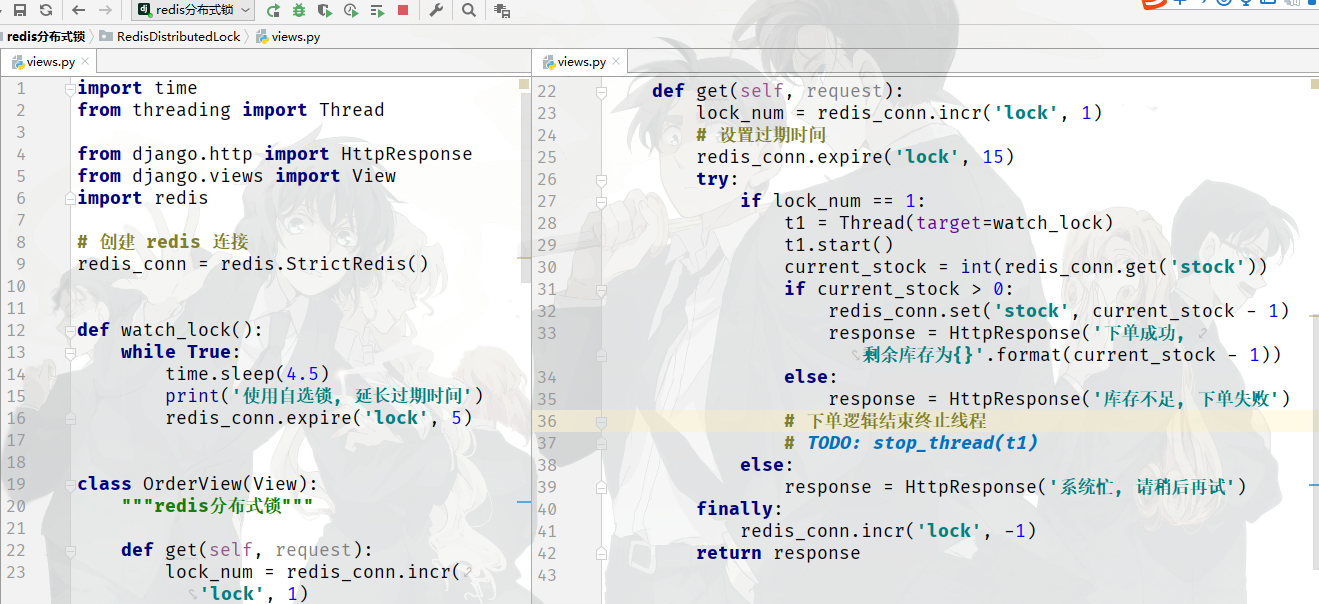Collapse the try block fold marker
The image size is (1319, 604).
[601, 179]
